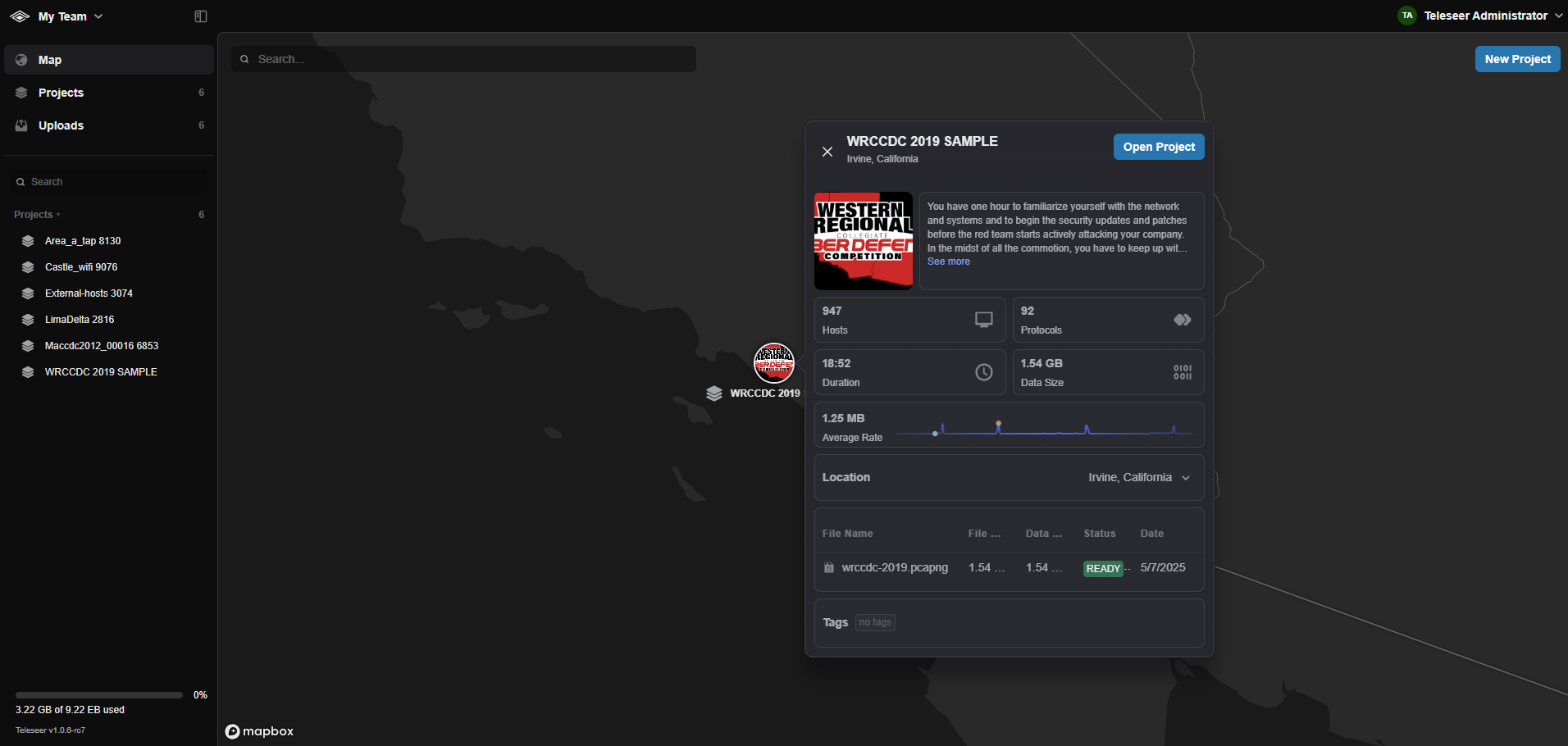1568x746 pixels.
Task: Click the Western Regional competition thumbnail
Action: (x=864, y=241)
